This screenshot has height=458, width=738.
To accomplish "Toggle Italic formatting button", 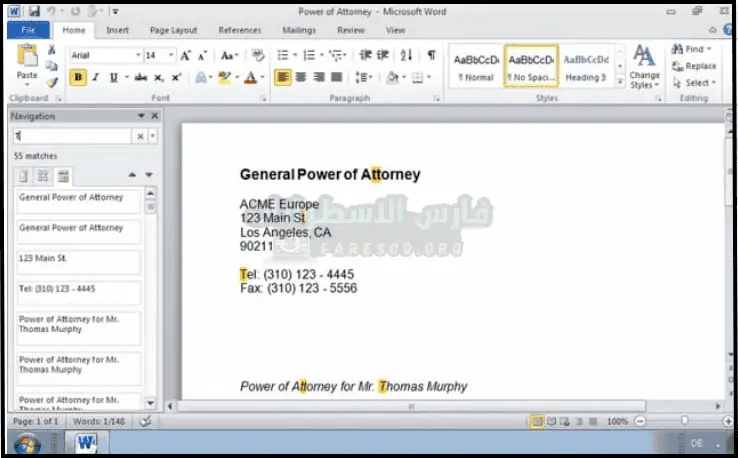I will 96,77.
